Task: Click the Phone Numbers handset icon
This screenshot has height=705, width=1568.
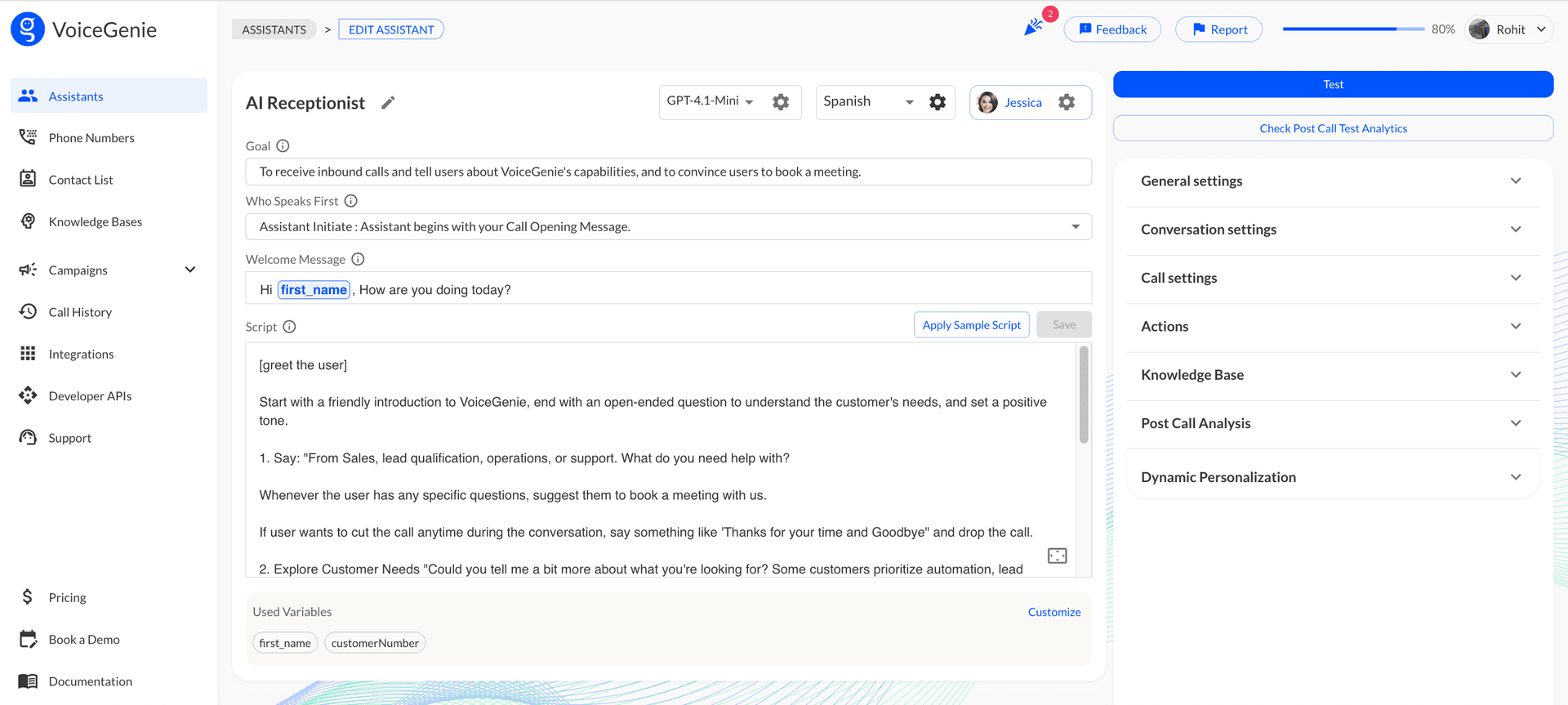Action: [28, 137]
